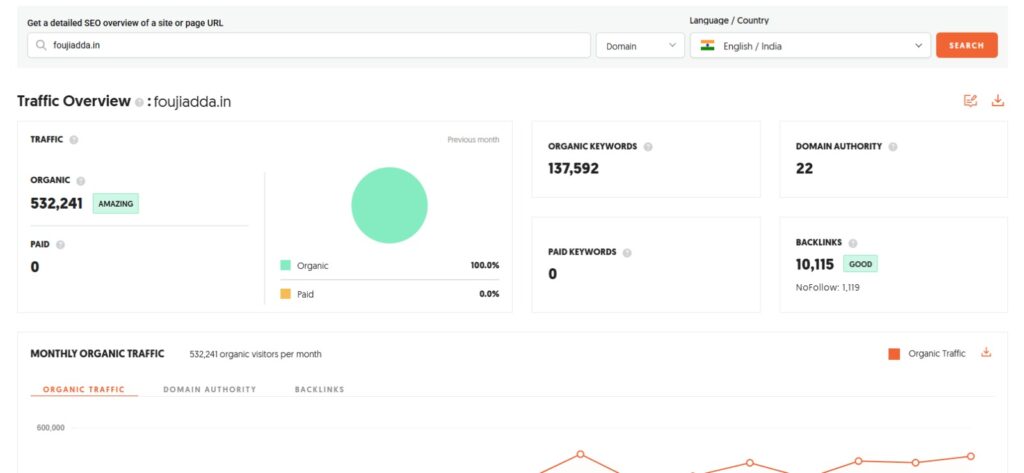Click the 532,241 organic visitors per month text
This screenshot has width=1024, height=473.
[x=255, y=354]
